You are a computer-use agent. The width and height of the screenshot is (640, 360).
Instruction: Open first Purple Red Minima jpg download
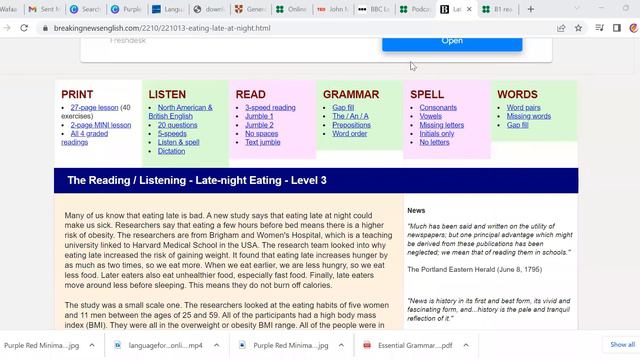click(42, 345)
